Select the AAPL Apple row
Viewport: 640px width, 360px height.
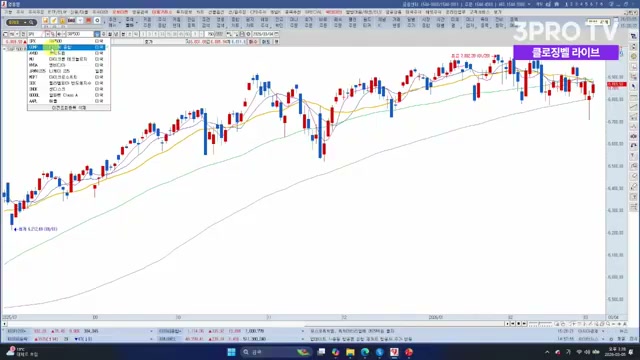(68, 101)
